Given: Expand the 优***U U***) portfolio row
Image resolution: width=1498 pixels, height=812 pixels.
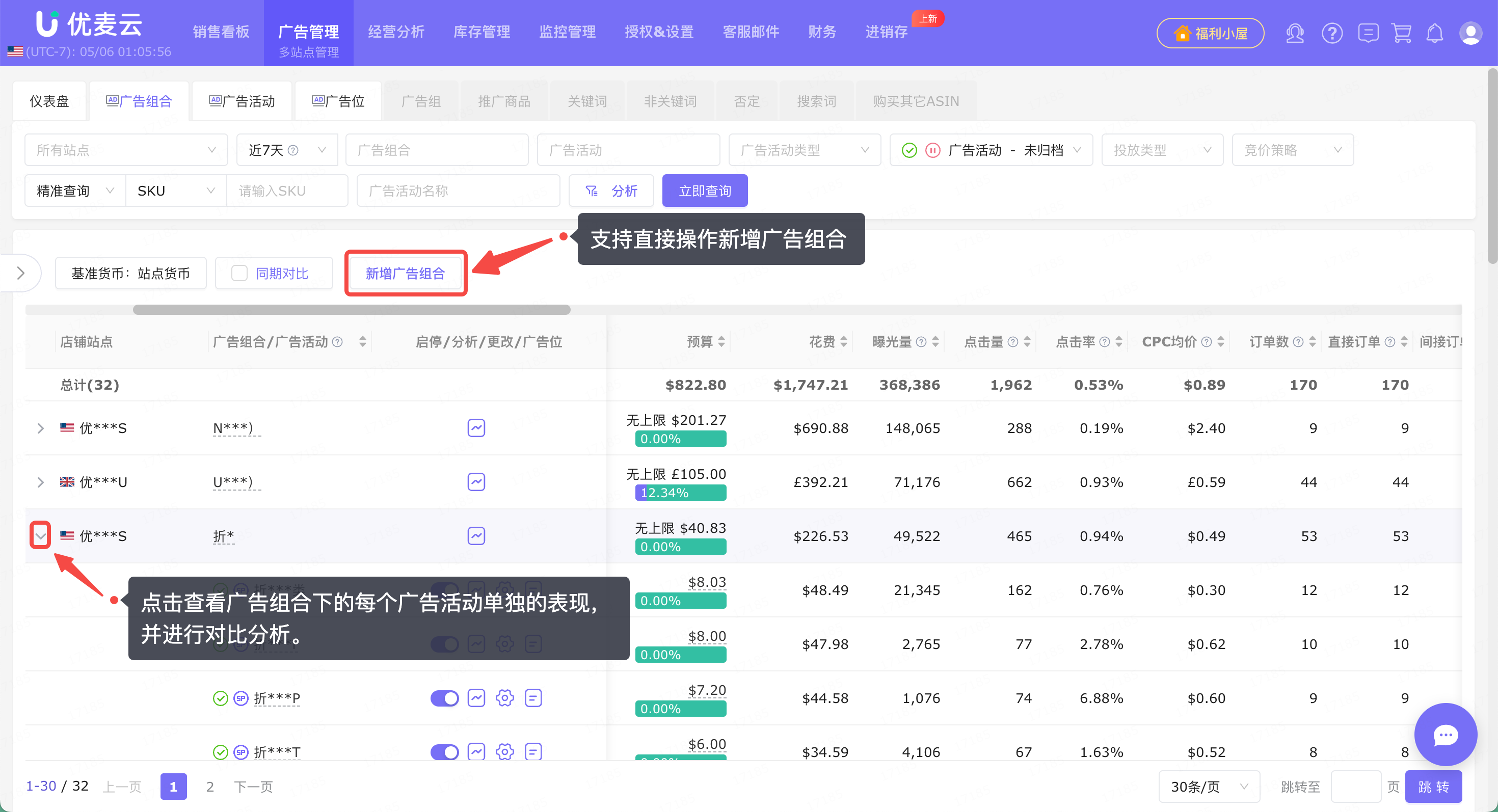Looking at the screenshot, I should [x=40, y=482].
